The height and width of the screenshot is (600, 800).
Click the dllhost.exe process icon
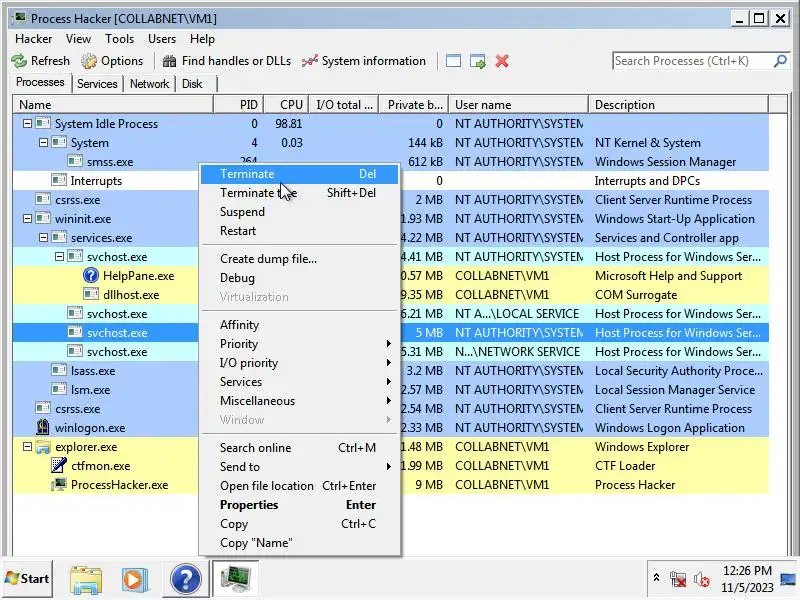[x=91, y=294]
